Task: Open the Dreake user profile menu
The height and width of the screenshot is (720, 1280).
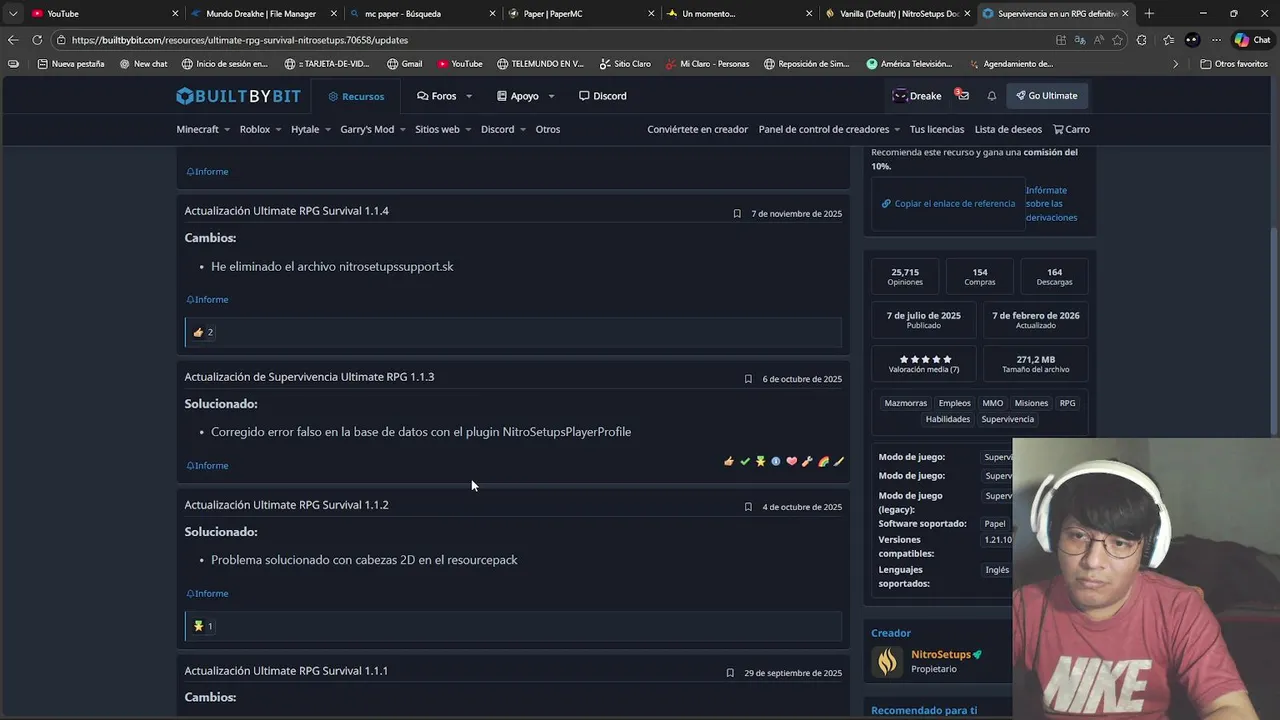Action: (x=917, y=96)
